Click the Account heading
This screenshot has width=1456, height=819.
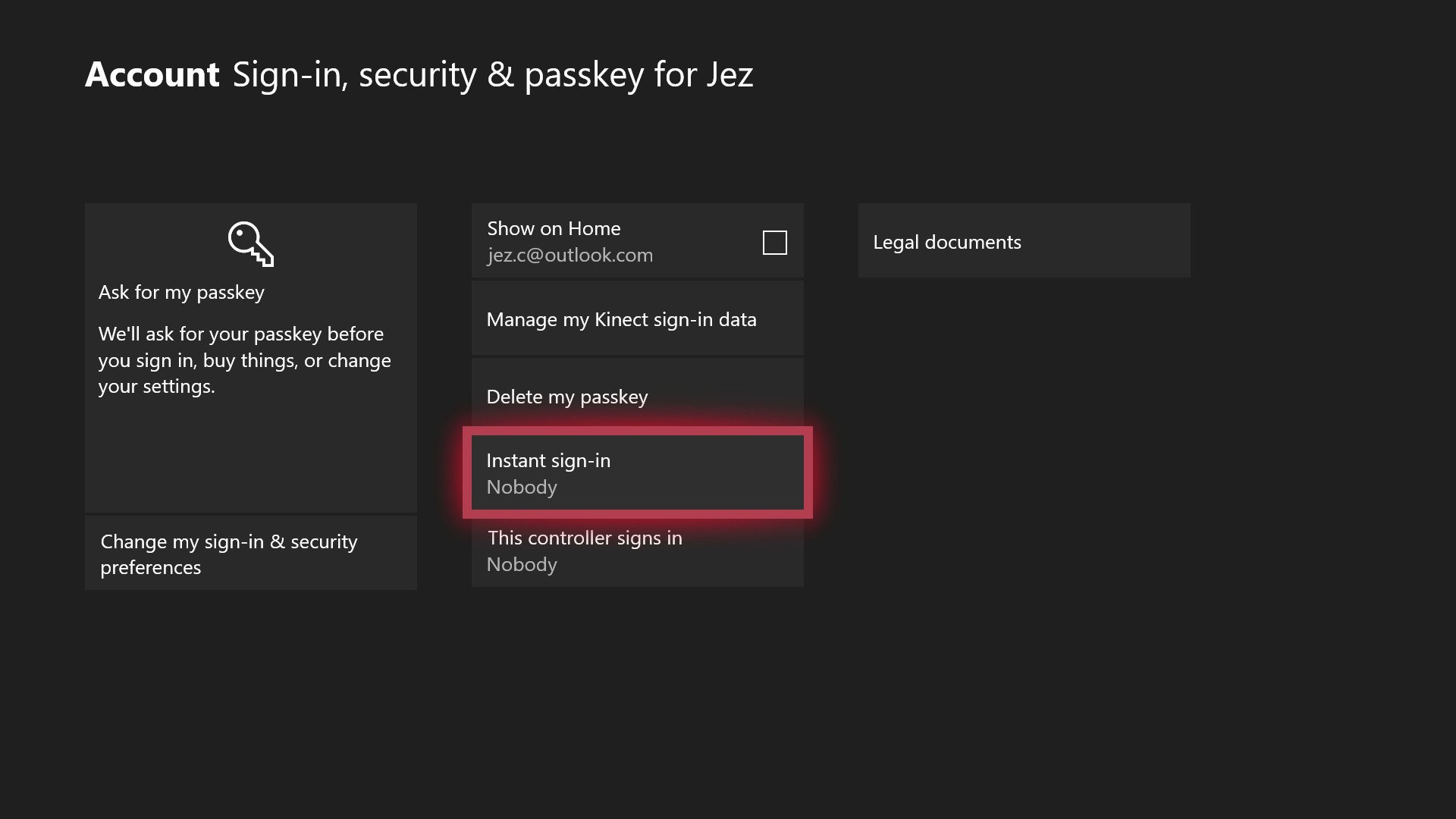coord(152,74)
